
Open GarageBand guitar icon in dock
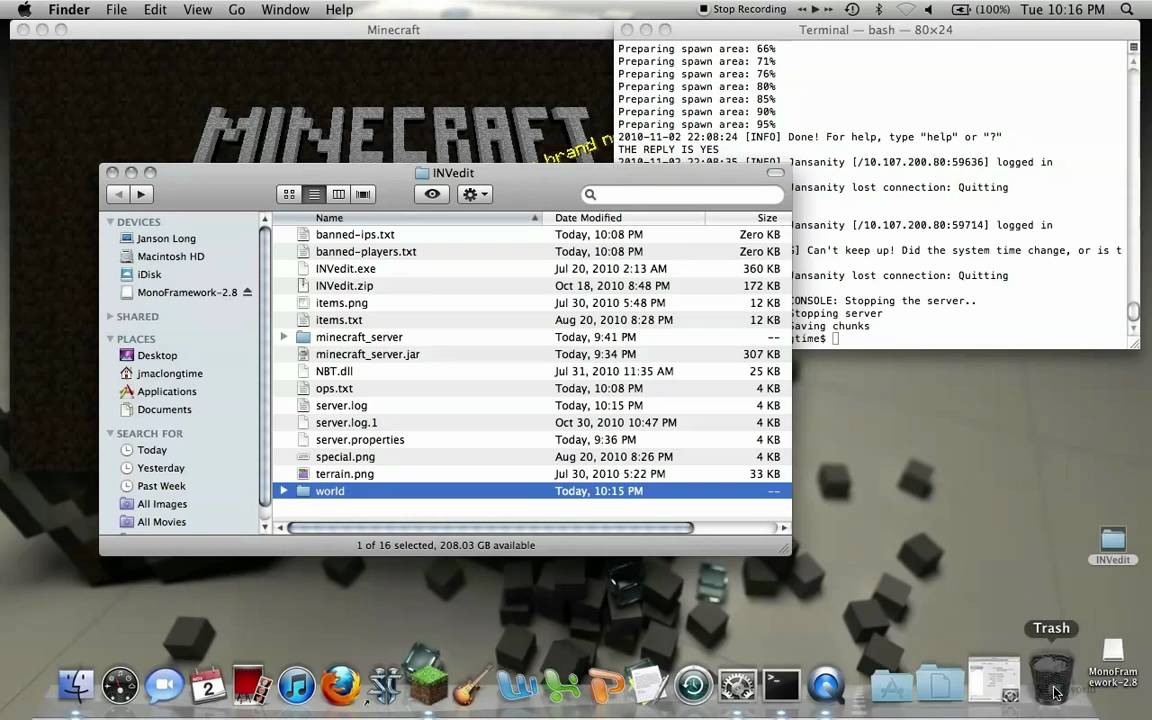(472, 685)
